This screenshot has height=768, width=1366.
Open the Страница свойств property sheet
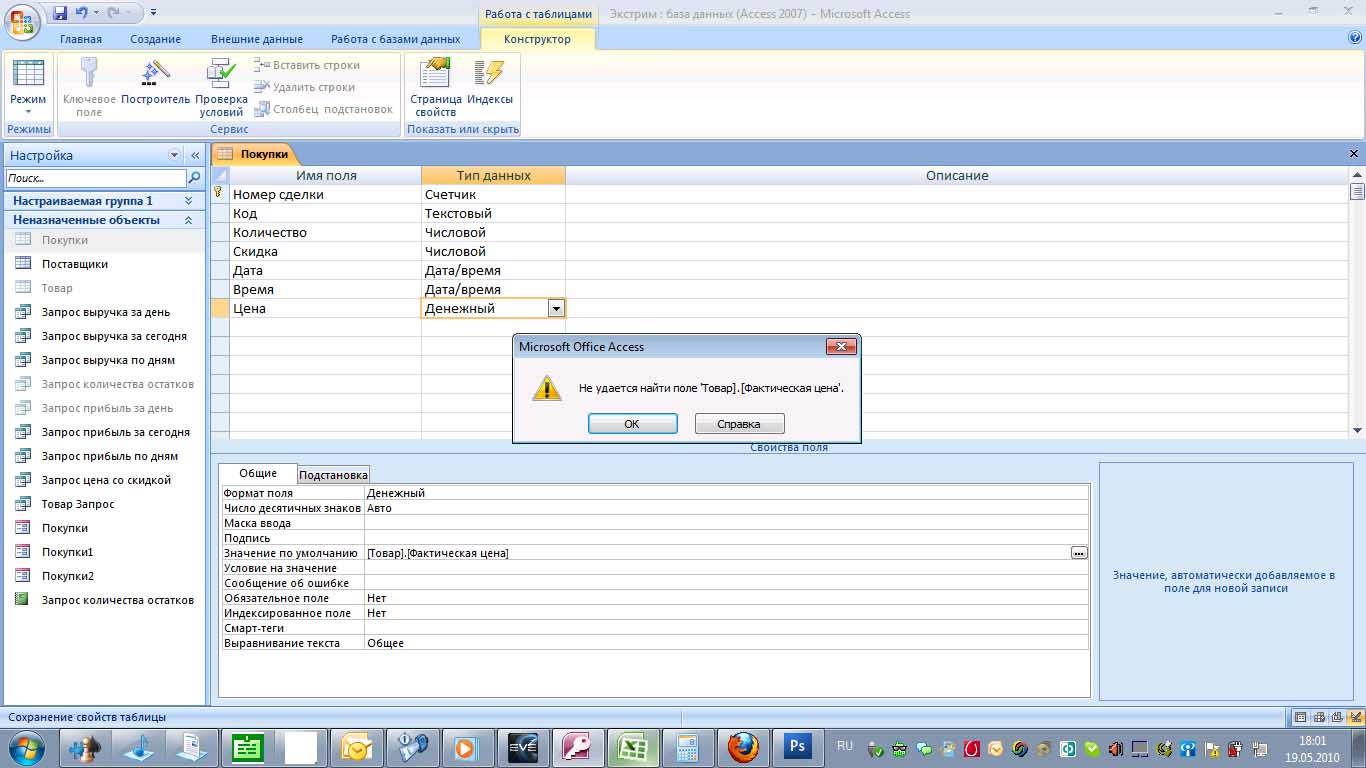(x=436, y=88)
